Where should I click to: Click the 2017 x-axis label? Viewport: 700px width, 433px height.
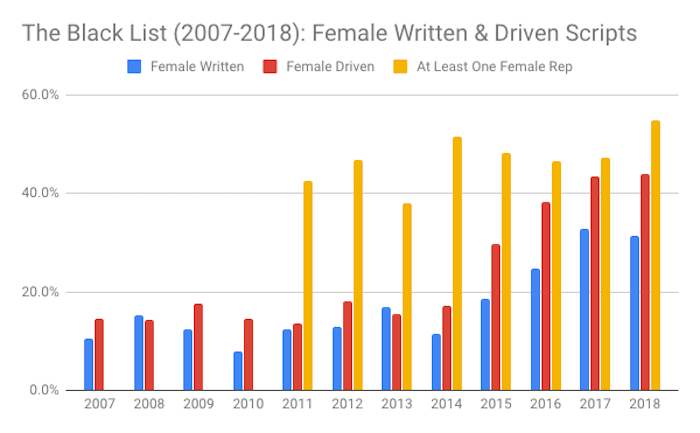coord(595,404)
